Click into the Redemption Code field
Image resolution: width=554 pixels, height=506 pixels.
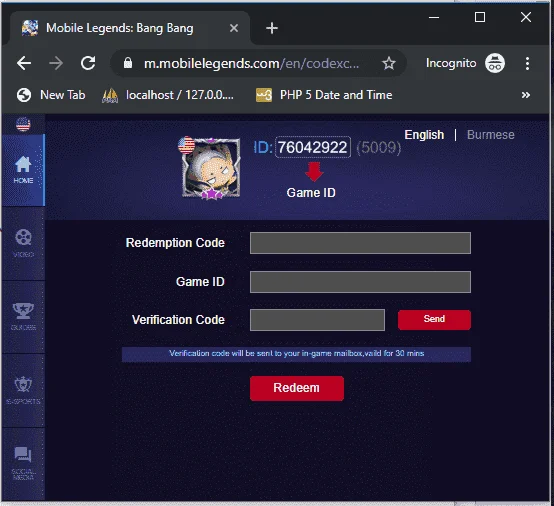[x=360, y=243]
